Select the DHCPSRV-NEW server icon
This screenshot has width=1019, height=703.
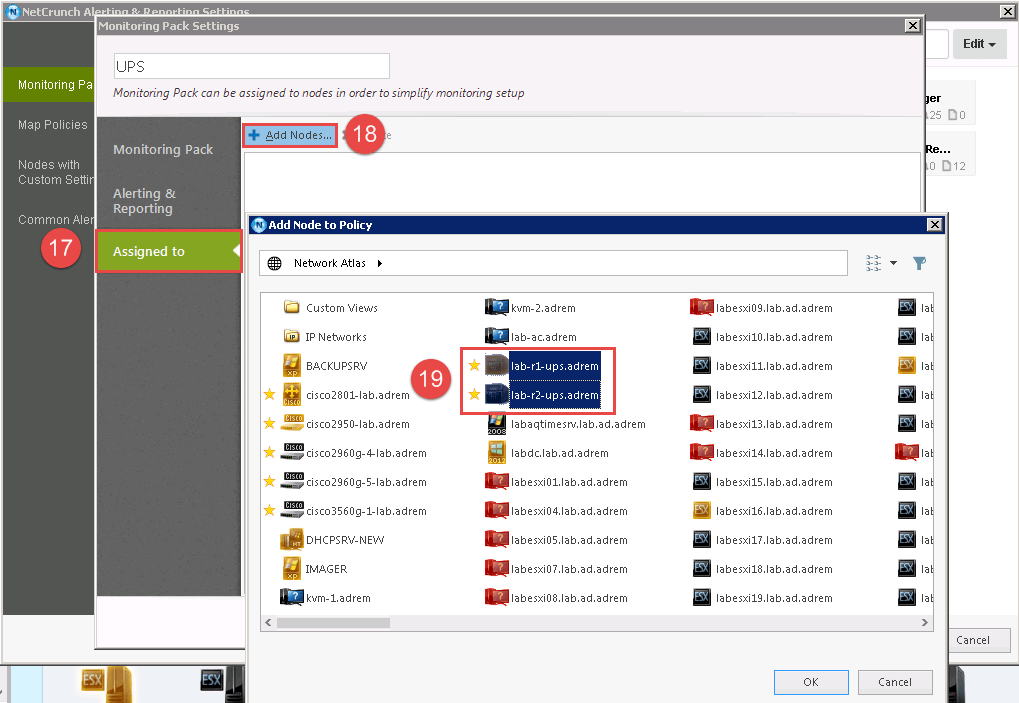(x=292, y=540)
